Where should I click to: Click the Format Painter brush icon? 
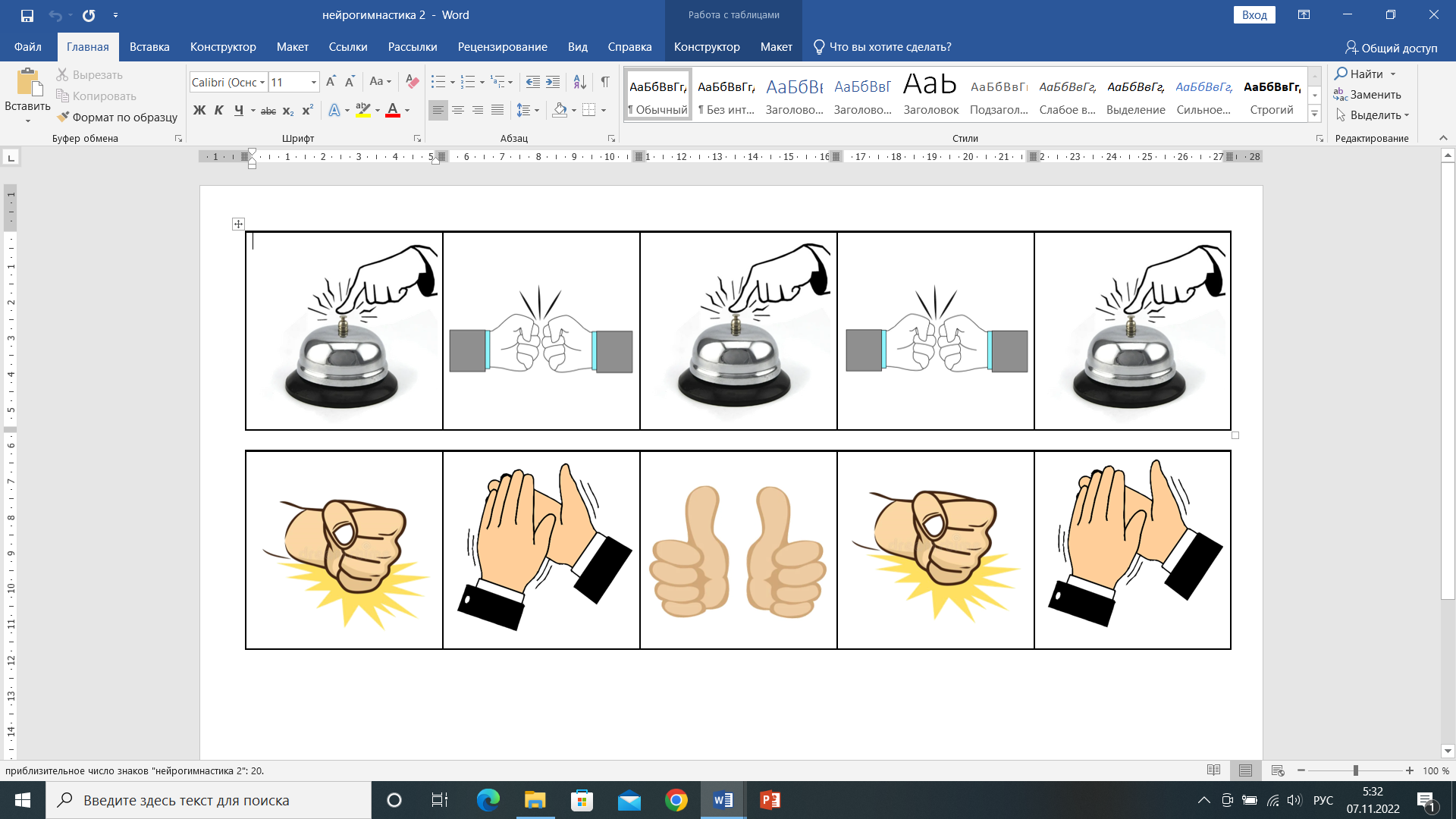pyautogui.click(x=64, y=117)
